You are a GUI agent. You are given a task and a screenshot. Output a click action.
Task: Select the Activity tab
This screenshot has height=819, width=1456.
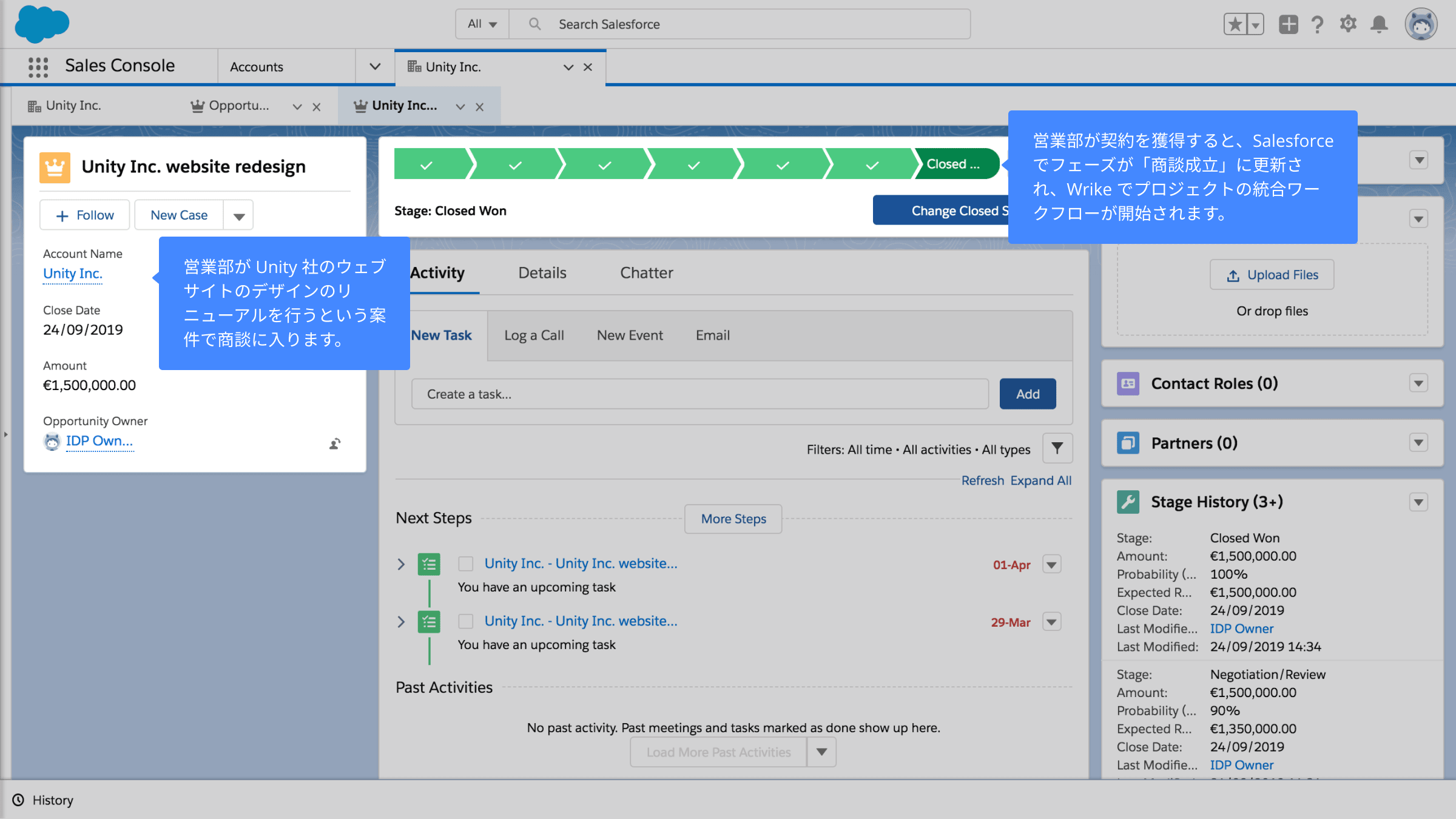(x=437, y=273)
